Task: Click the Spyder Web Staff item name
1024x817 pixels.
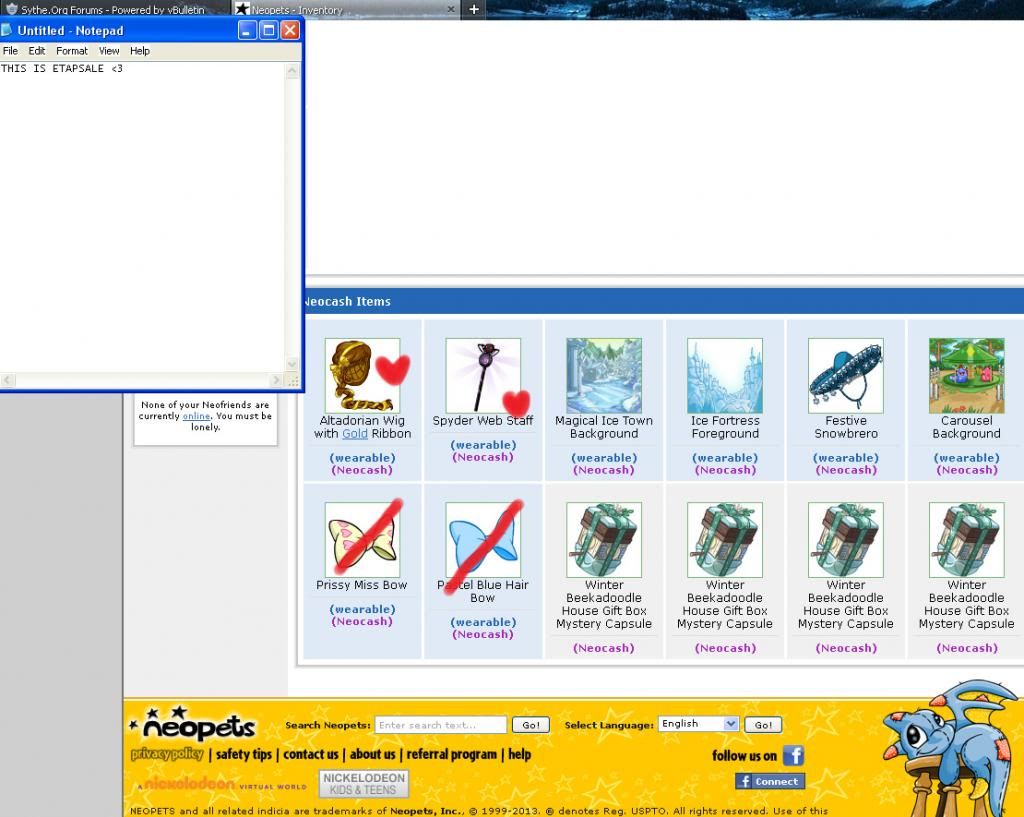Action: coord(483,421)
